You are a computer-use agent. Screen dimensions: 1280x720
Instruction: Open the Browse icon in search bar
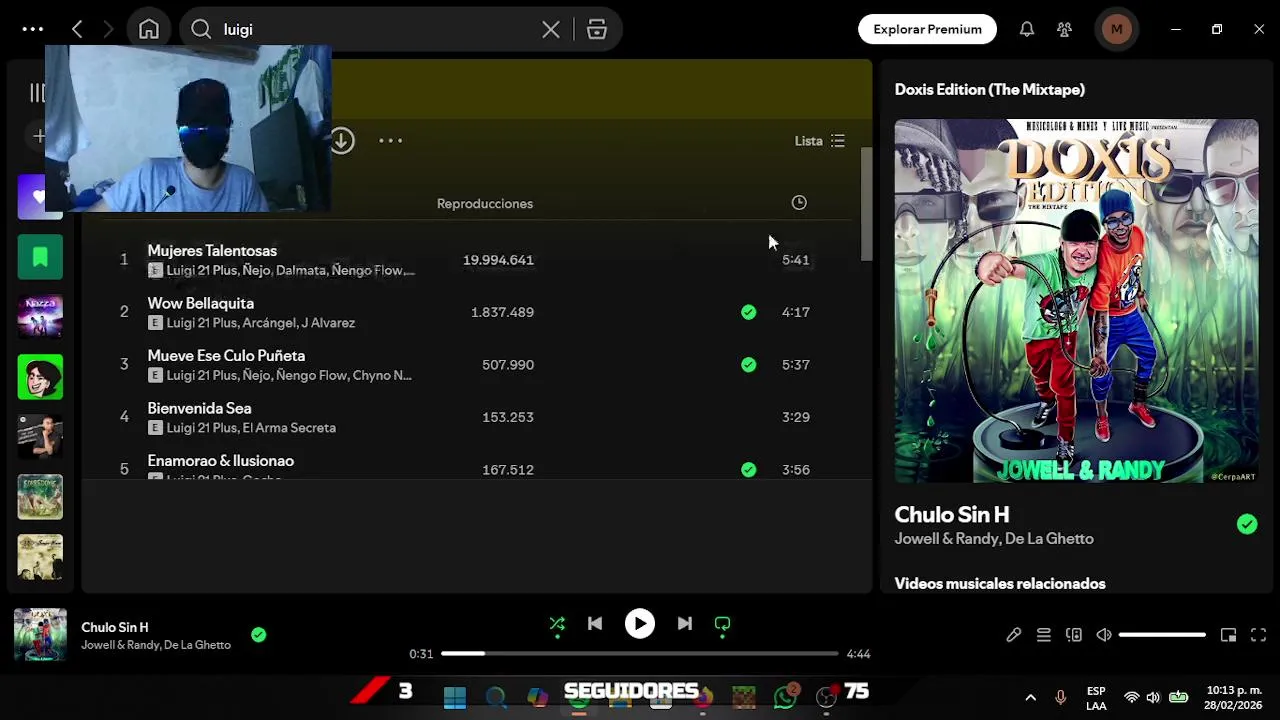(597, 29)
